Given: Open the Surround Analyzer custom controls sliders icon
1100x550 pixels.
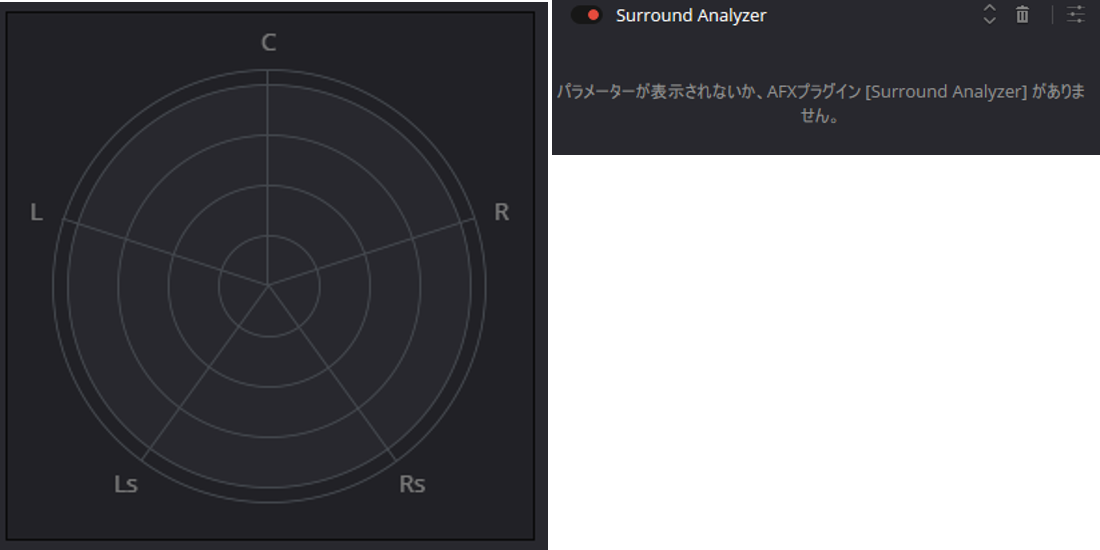Looking at the screenshot, I should click(1075, 14).
